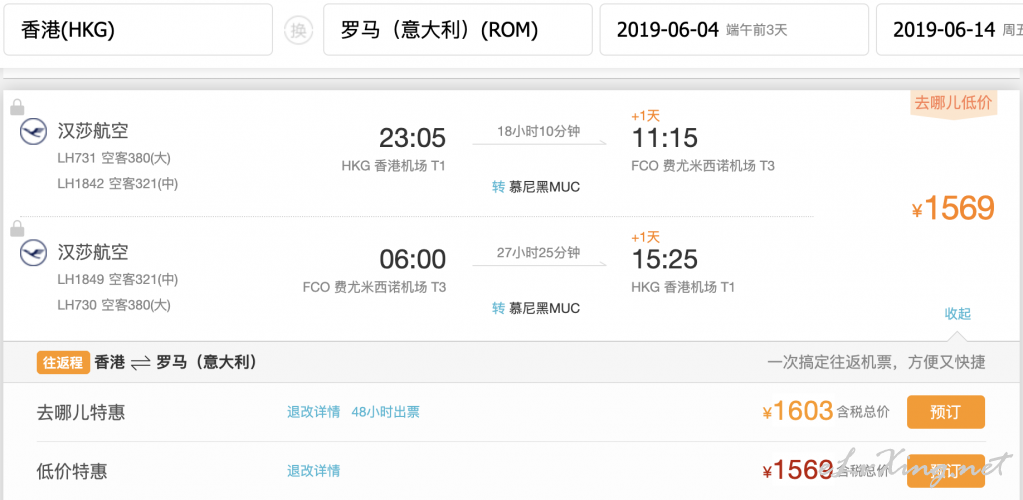Book the 去哪儿特惠 fare at ¥1603
Image resolution: width=1023 pixels, height=500 pixels.
click(945, 412)
